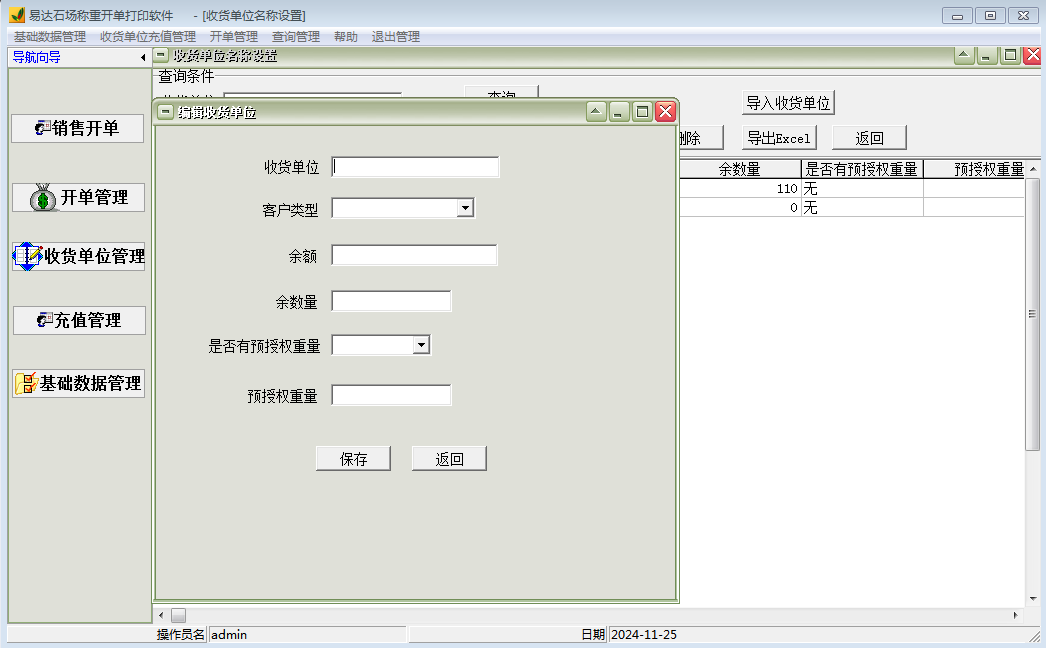
Task: Open the 是否有预授权重量 dropdown
Action: 420,344
